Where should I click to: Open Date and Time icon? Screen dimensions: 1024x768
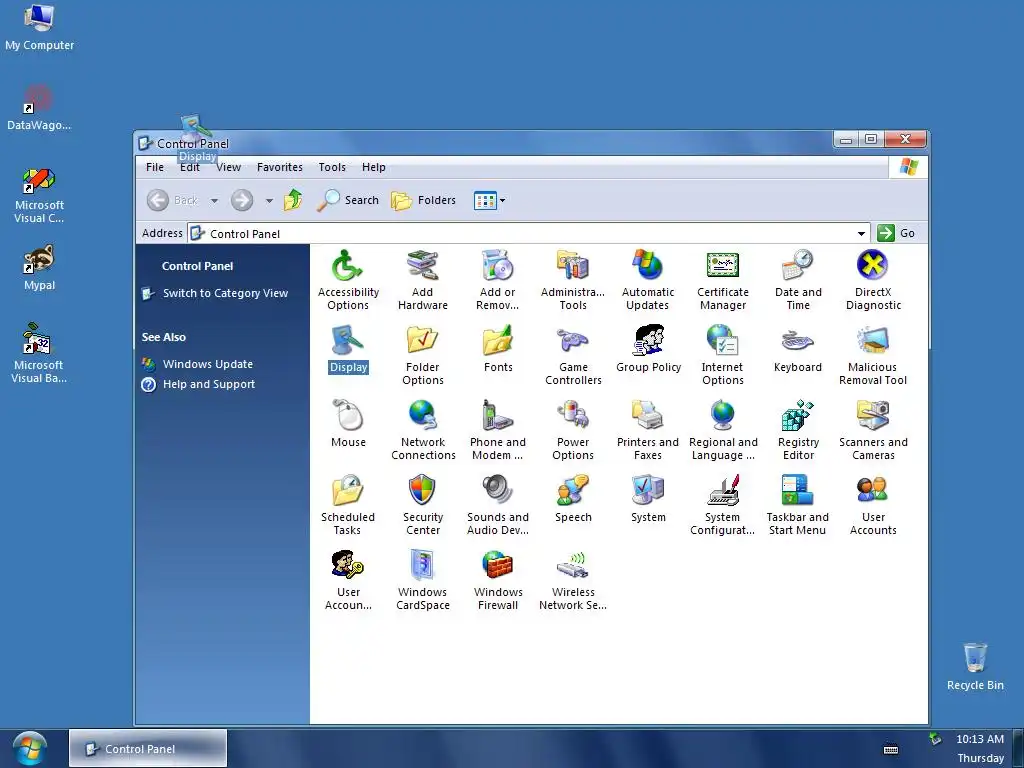pos(798,280)
